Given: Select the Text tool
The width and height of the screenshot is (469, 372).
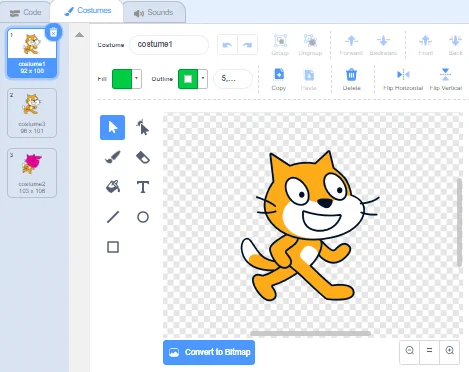Looking at the screenshot, I should [143, 187].
